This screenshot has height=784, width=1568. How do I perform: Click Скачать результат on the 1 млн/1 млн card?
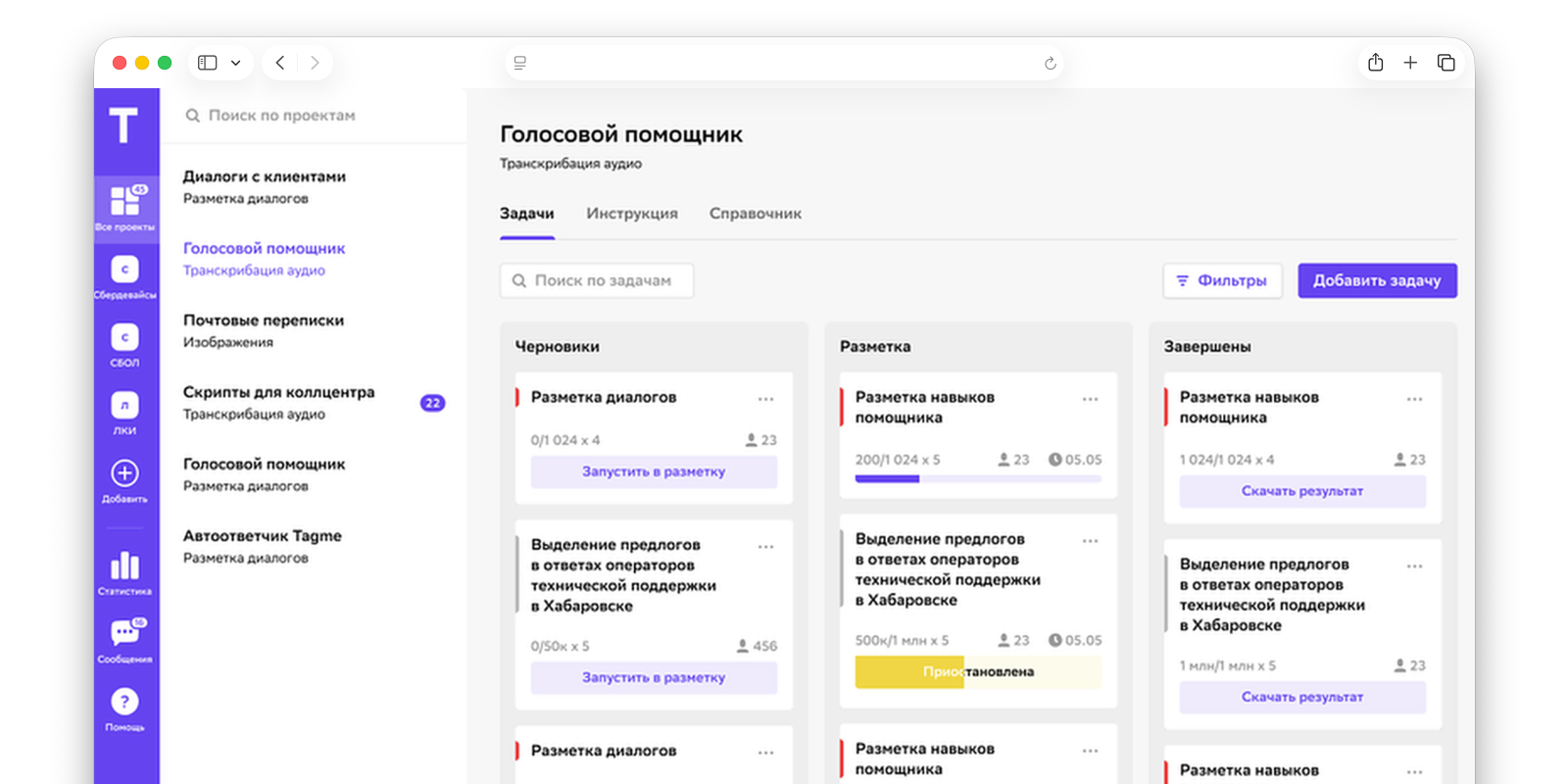click(1302, 697)
